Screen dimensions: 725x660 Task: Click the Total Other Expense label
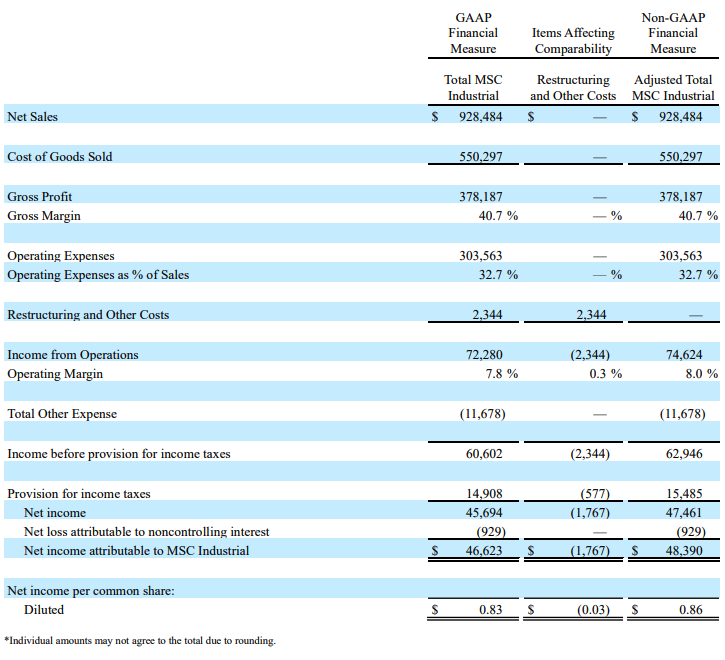tap(62, 414)
